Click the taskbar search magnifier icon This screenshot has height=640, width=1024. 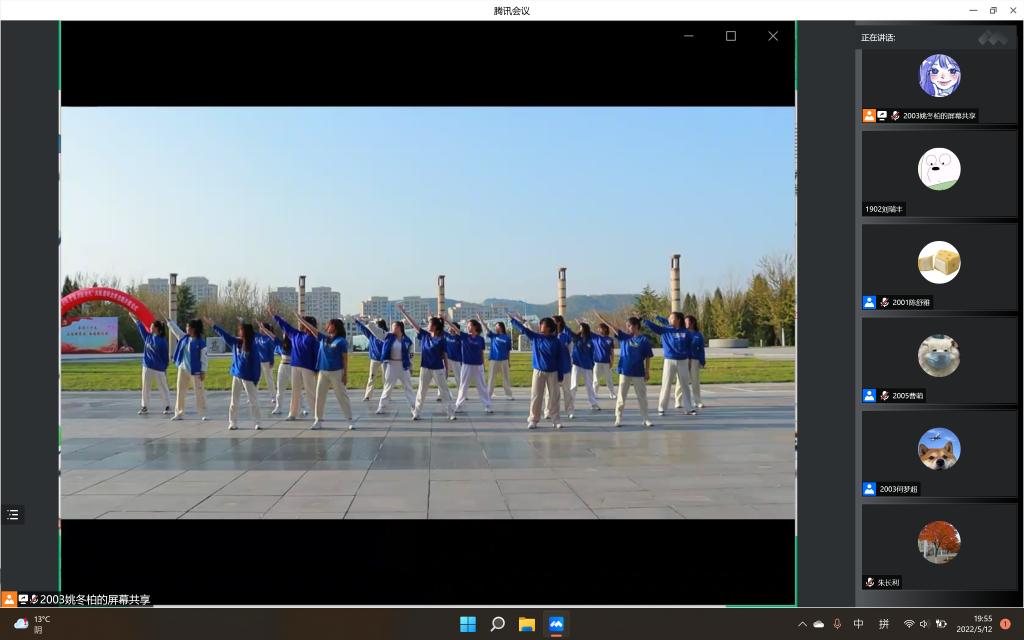pos(497,624)
